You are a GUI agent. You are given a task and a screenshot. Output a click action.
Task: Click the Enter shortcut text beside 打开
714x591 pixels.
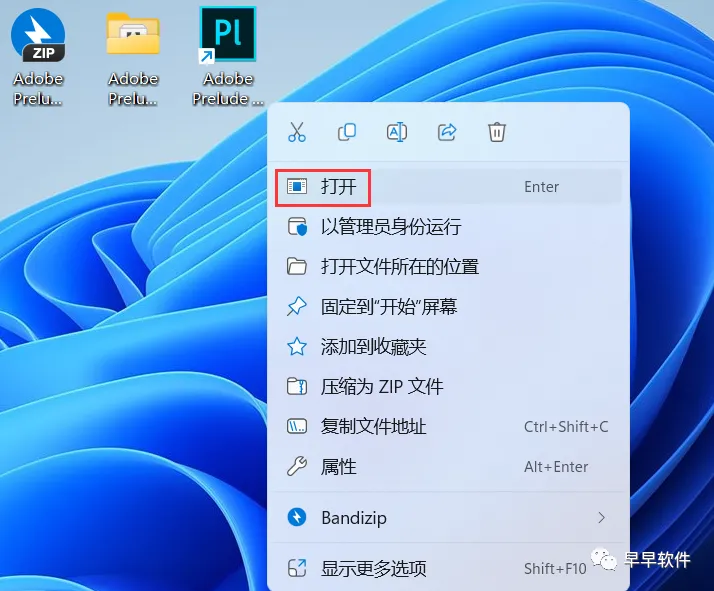[x=541, y=187]
